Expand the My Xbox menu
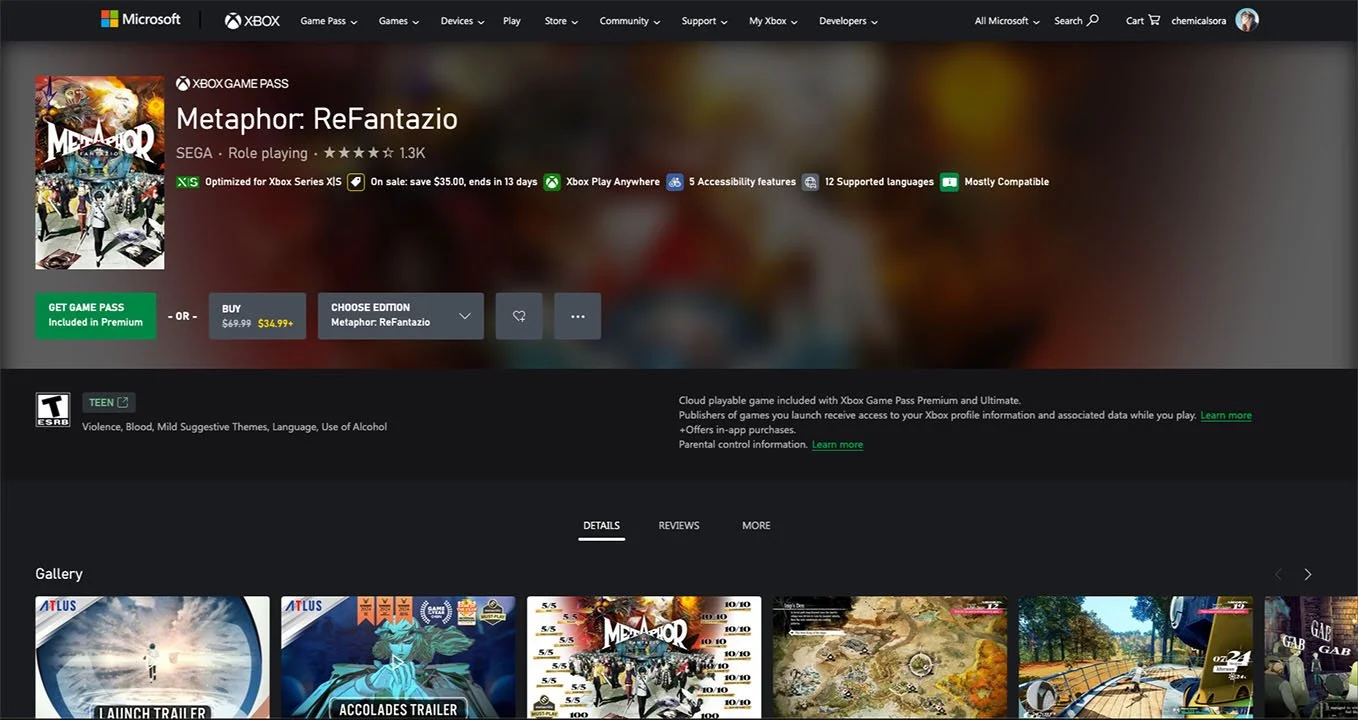 click(x=774, y=21)
